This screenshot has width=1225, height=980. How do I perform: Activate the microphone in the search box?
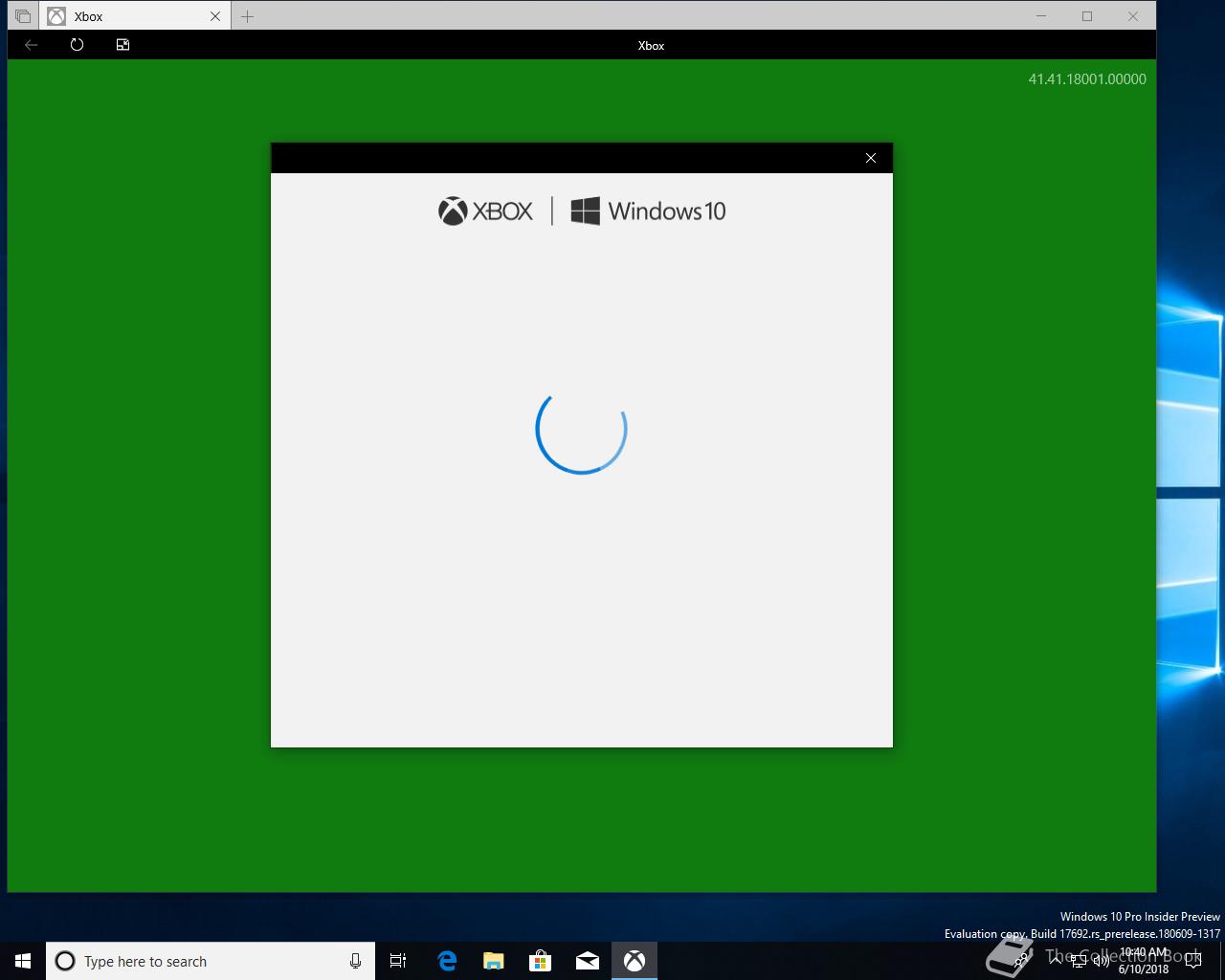tap(355, 961)
